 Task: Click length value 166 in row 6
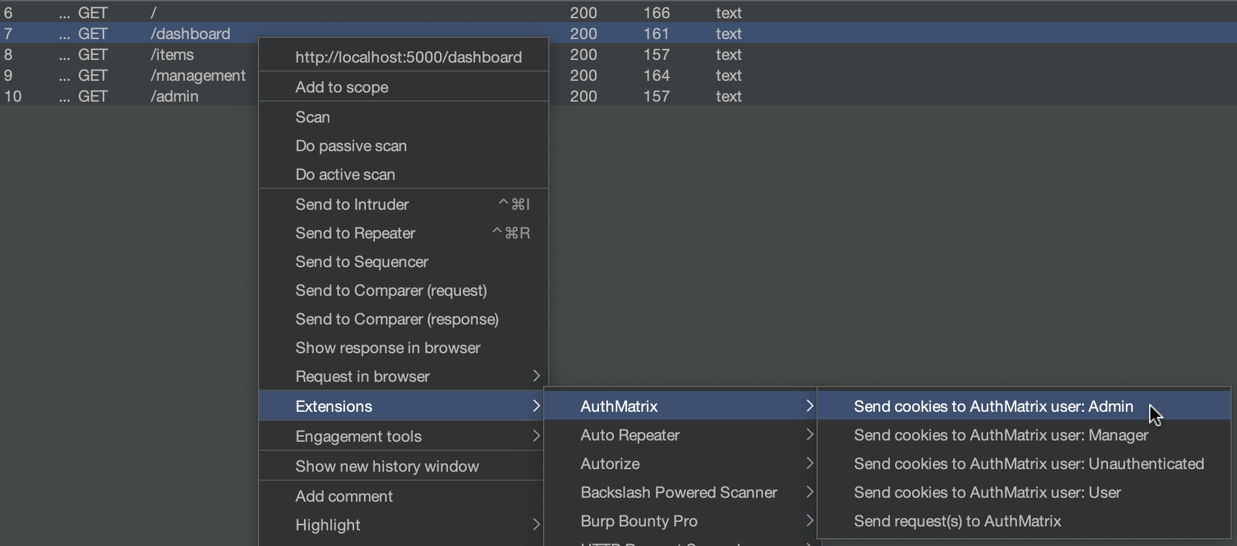coord(656,13)
